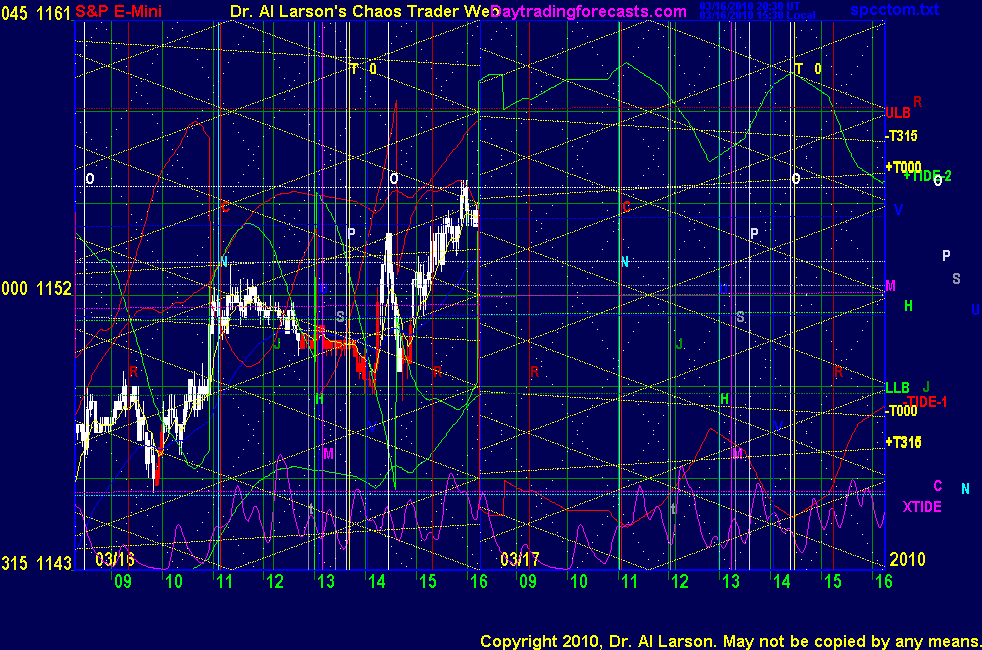
Task: Click the yellow +T315 line label
Action: coord(902,441)
